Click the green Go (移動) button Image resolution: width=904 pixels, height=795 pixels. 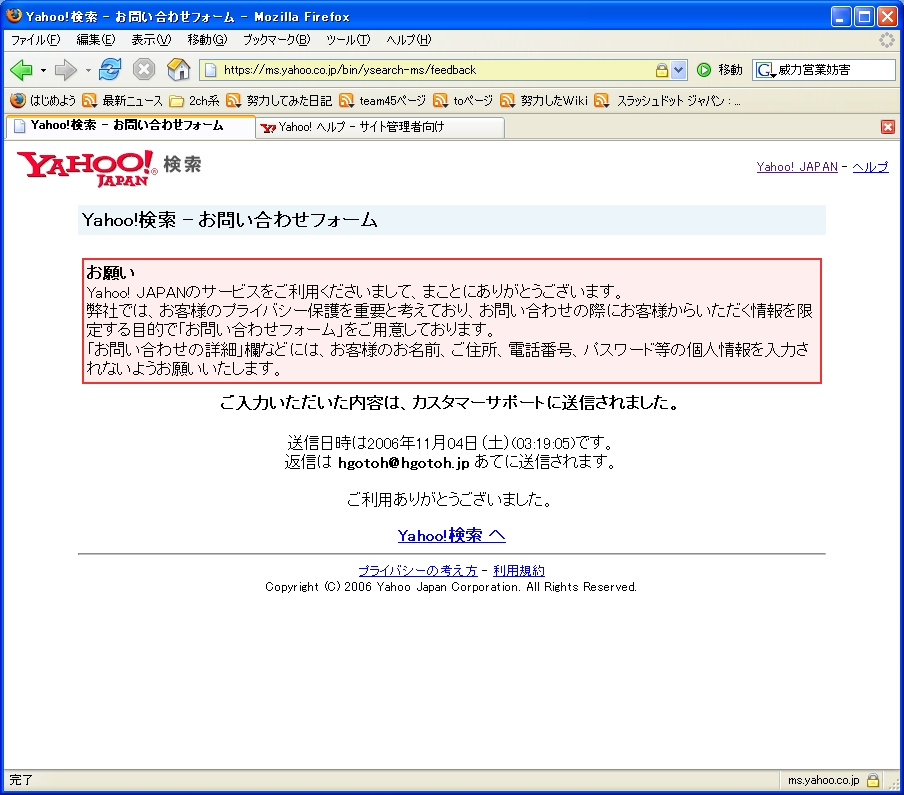[719, 70]
